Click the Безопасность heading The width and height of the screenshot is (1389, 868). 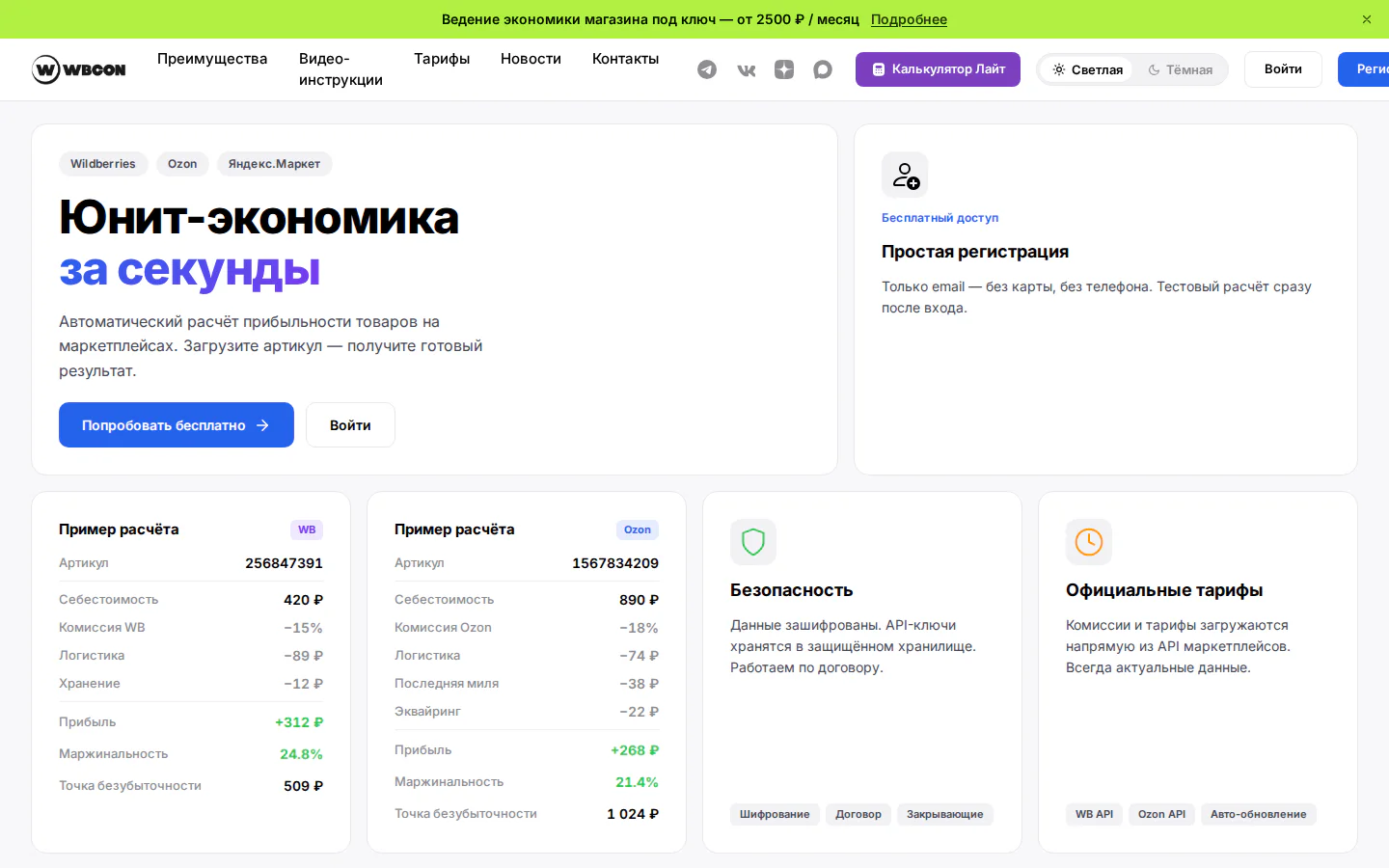tap(792, 590)
